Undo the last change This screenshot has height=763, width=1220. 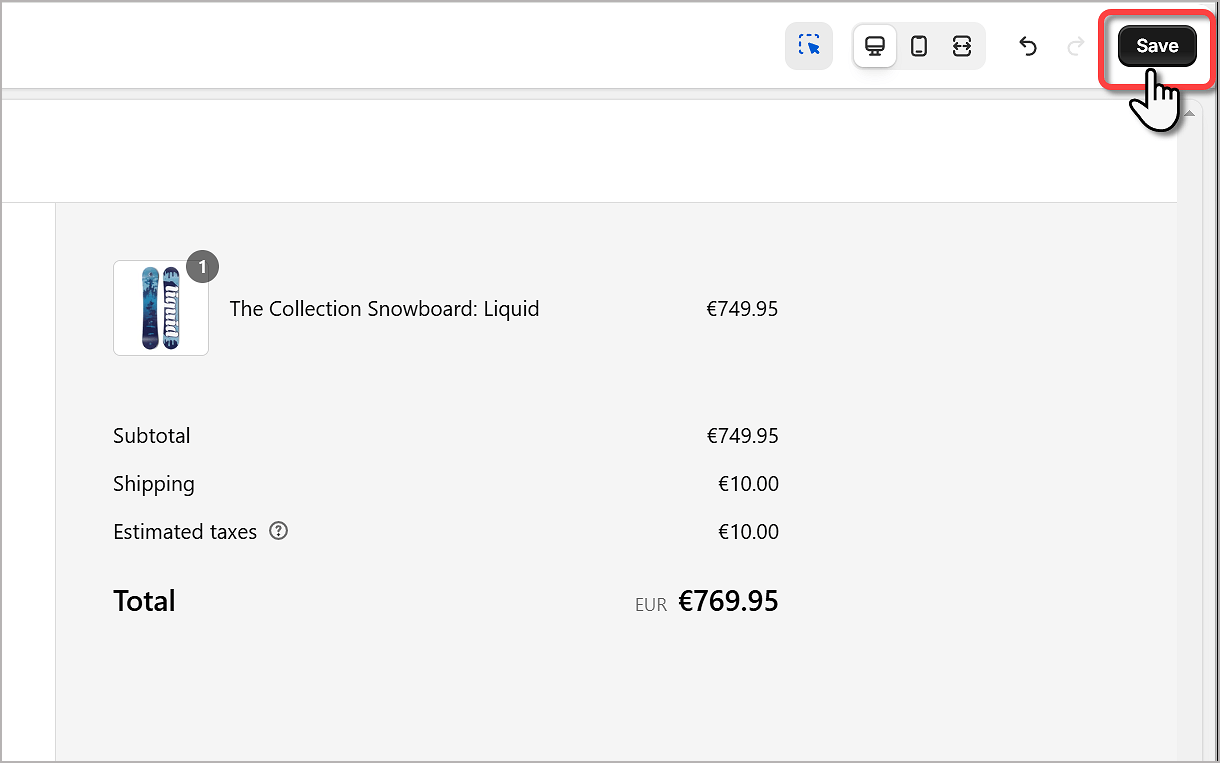(x=1028, y=46)
